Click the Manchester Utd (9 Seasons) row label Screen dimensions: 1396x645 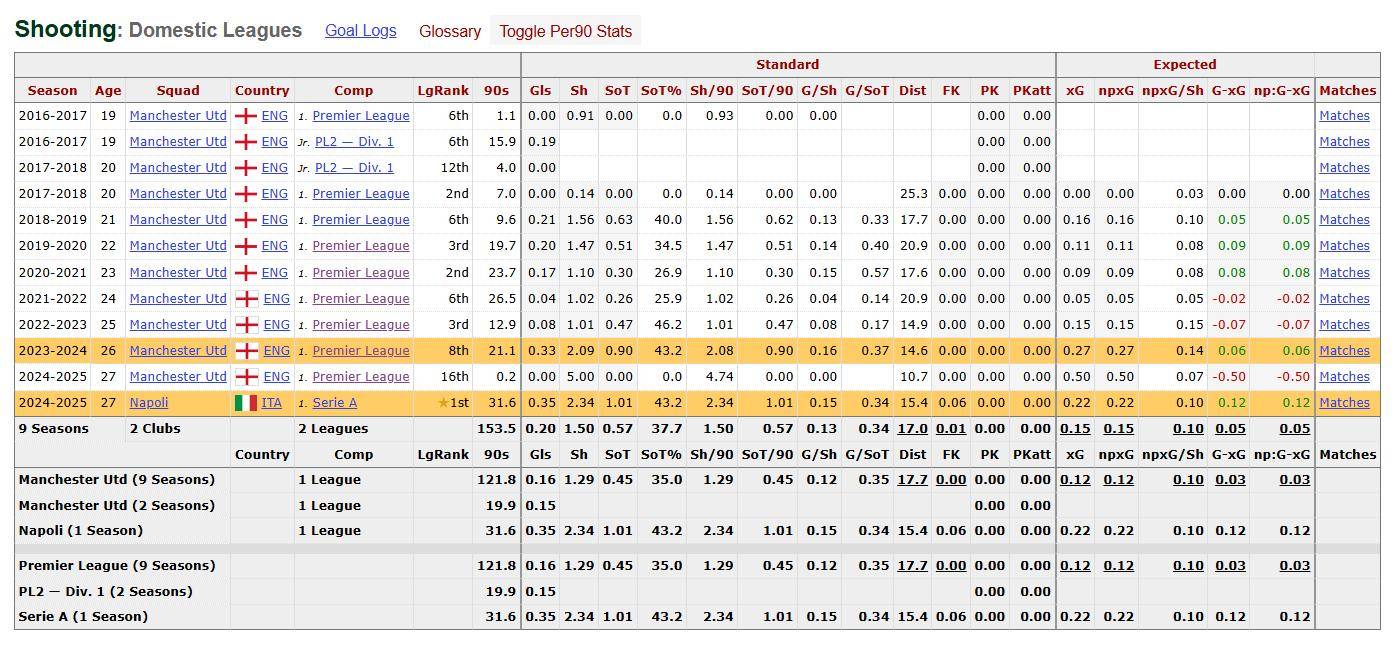117,479
